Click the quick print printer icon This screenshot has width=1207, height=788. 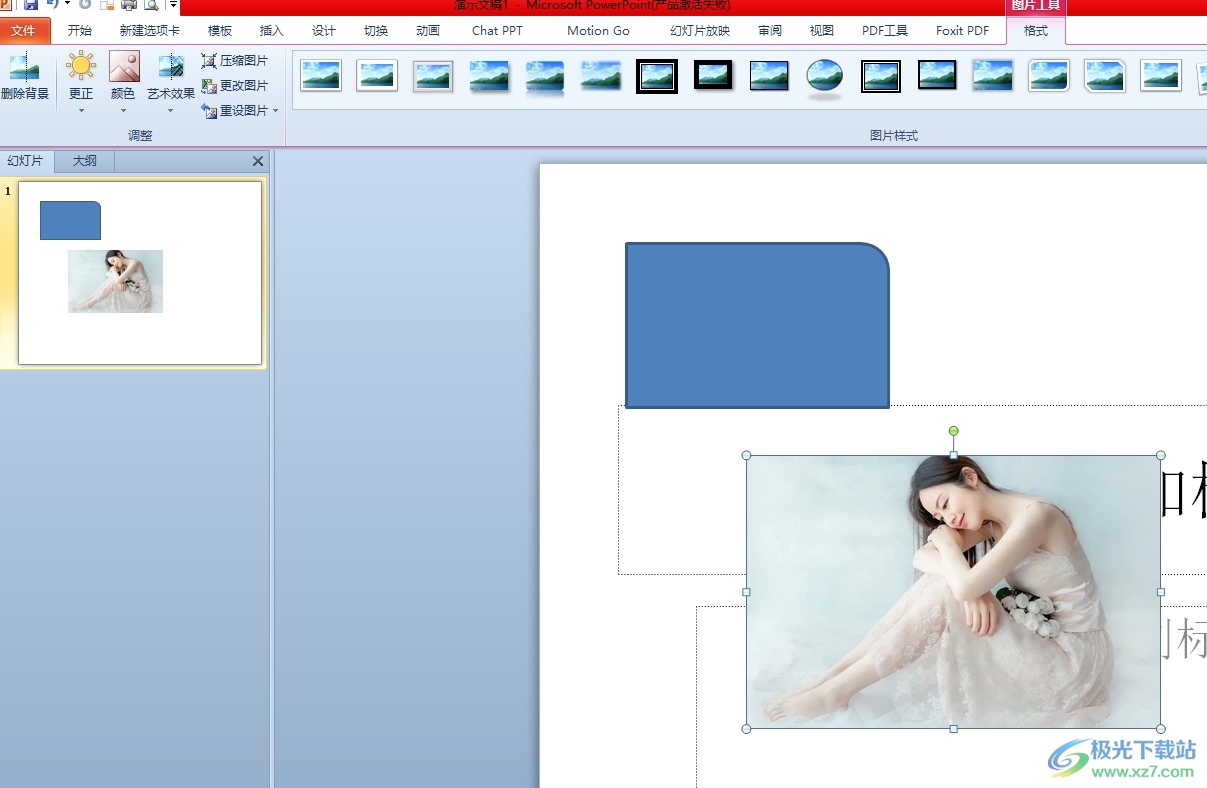pyautogui.click(x=129, y=5)
